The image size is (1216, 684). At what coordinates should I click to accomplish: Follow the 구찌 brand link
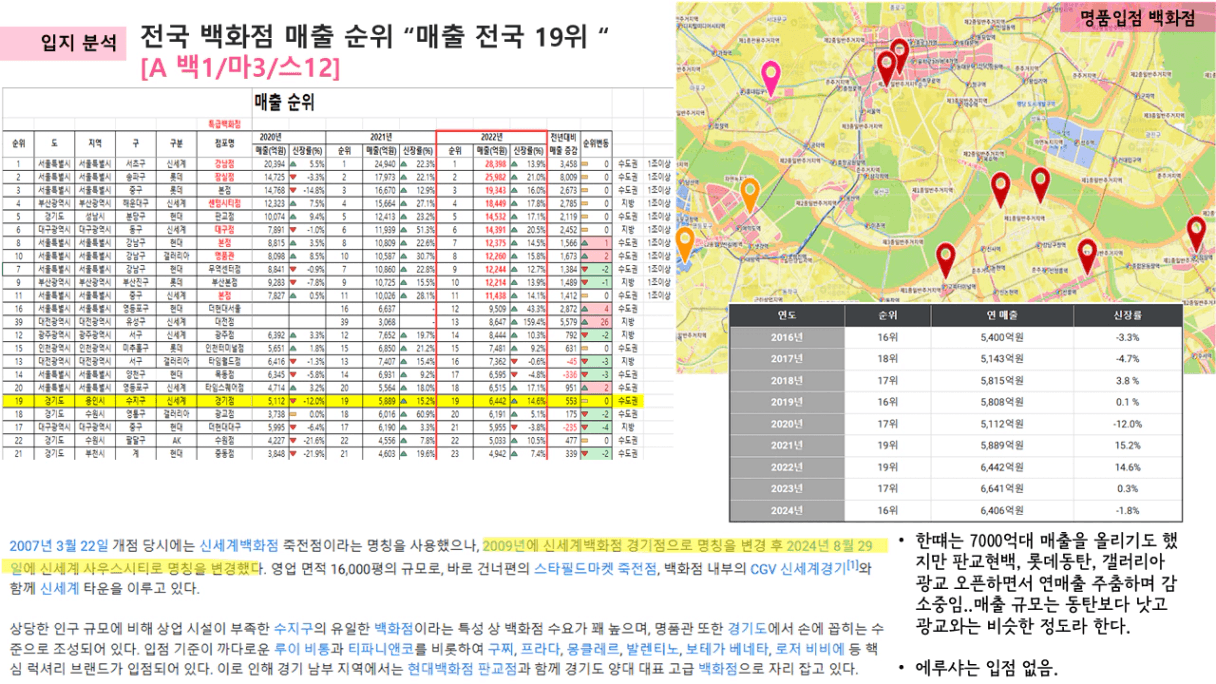pyautogui.click(x=502, y=647)
